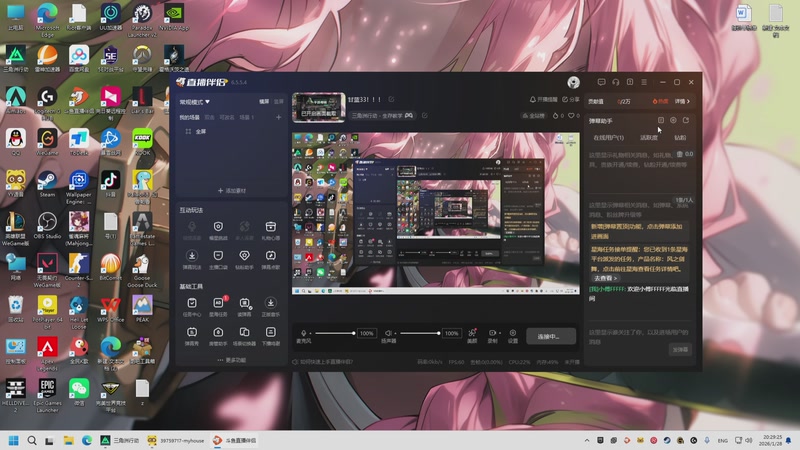The image size is (800, 450).
Task: Open the OBS Studio desktop shortcut
Action: [x=47, y=226]
